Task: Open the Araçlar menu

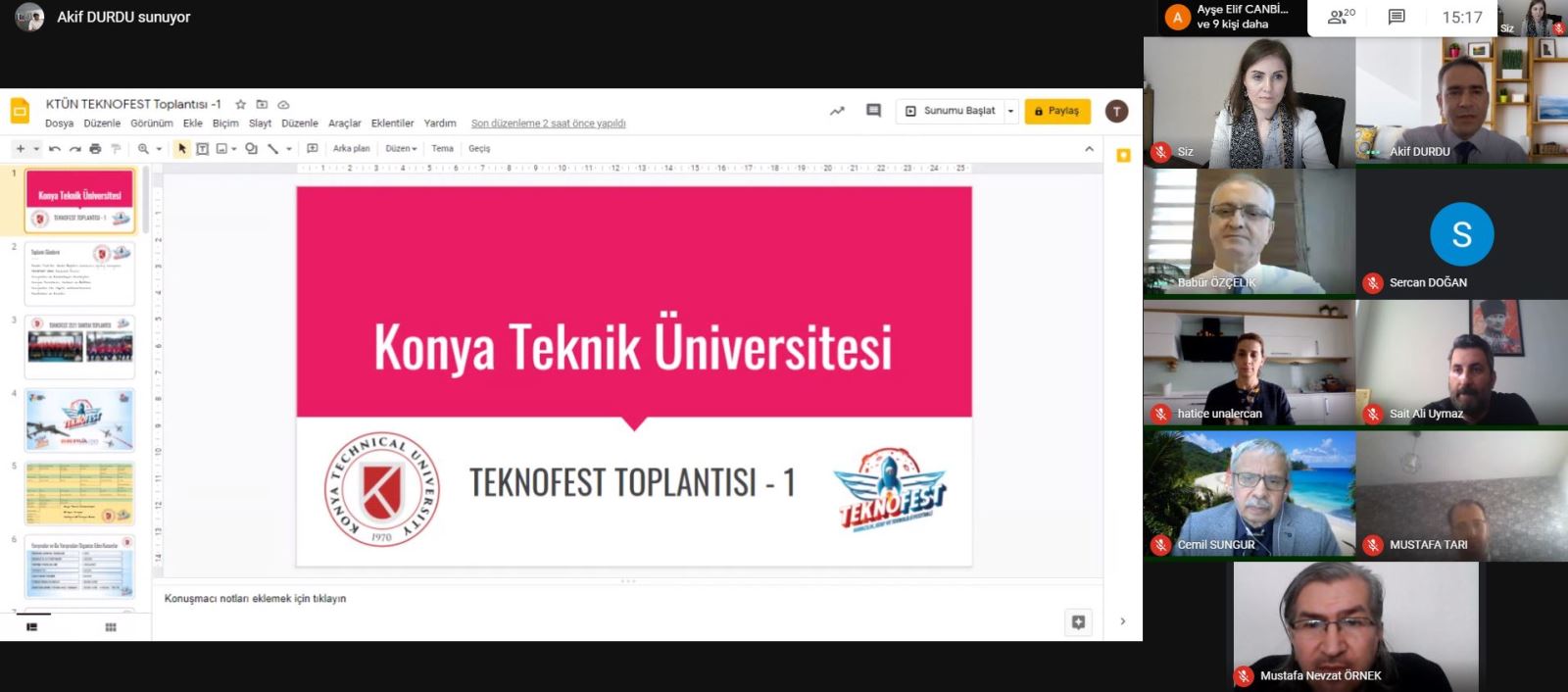Action: click(x=344, y=124)
